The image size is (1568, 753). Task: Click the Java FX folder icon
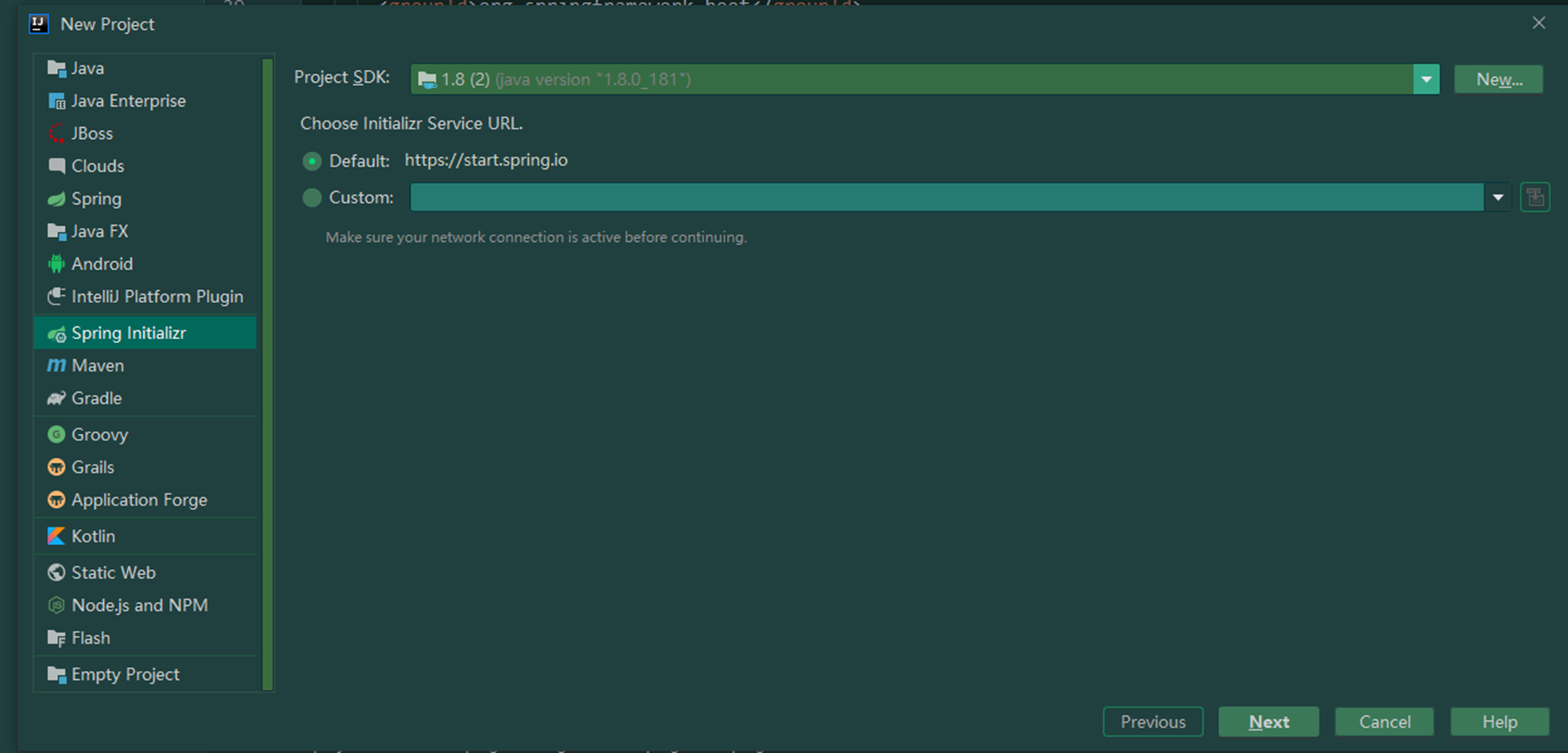[x=56, y=231]
